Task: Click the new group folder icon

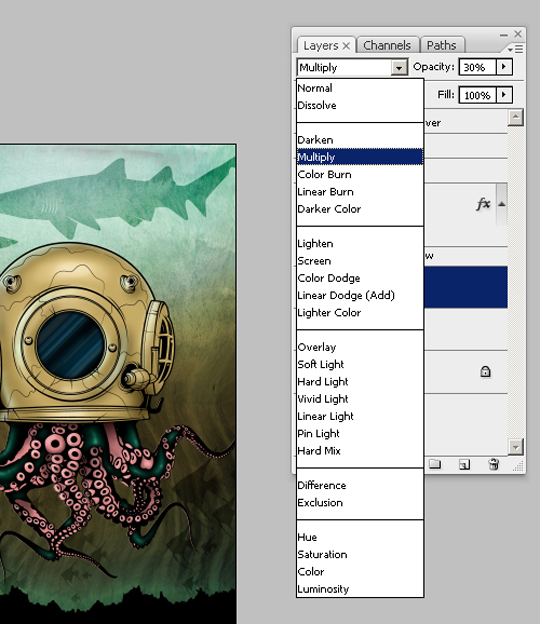Action: tap(435, 464)
